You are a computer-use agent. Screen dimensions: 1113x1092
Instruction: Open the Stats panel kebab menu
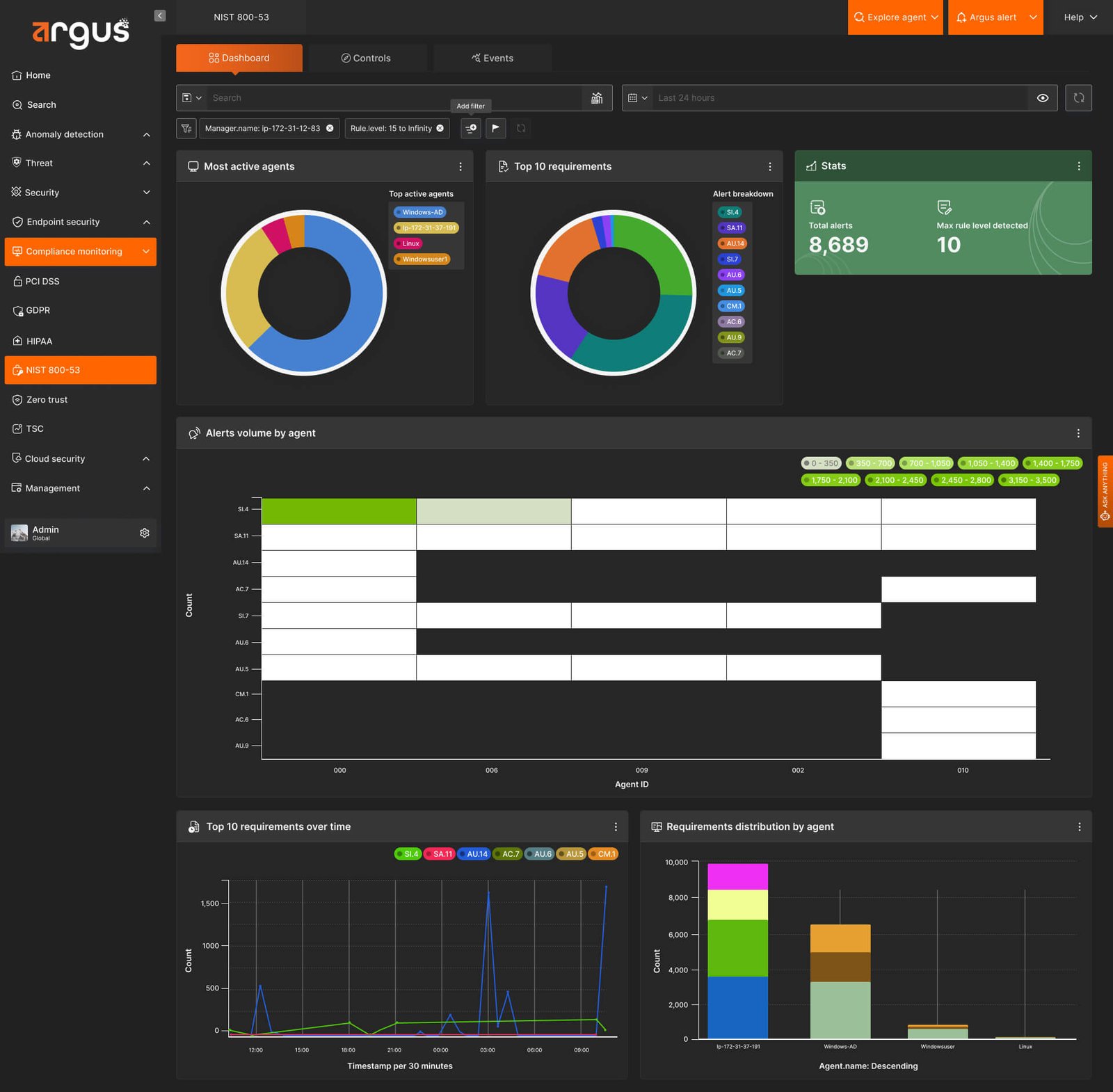coord(1079,166)
